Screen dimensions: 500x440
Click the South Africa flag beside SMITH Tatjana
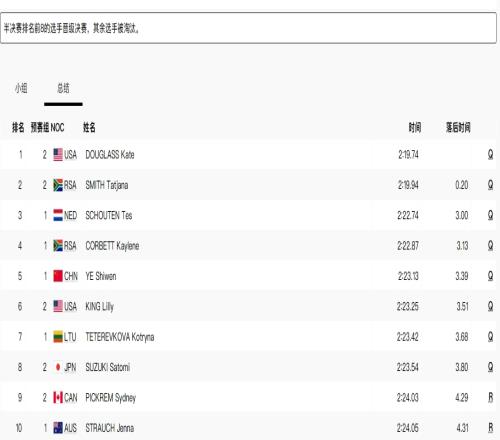pos(58,185)
